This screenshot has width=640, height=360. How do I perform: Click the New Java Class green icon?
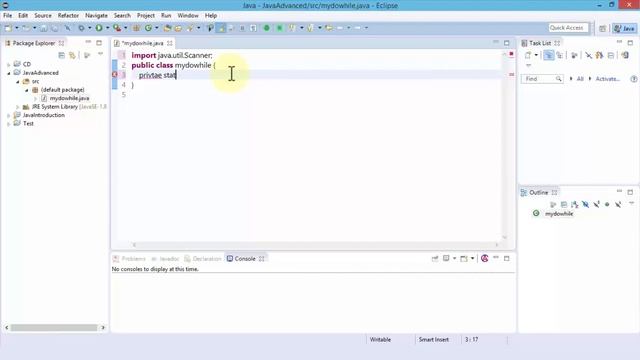click(148, 28)
